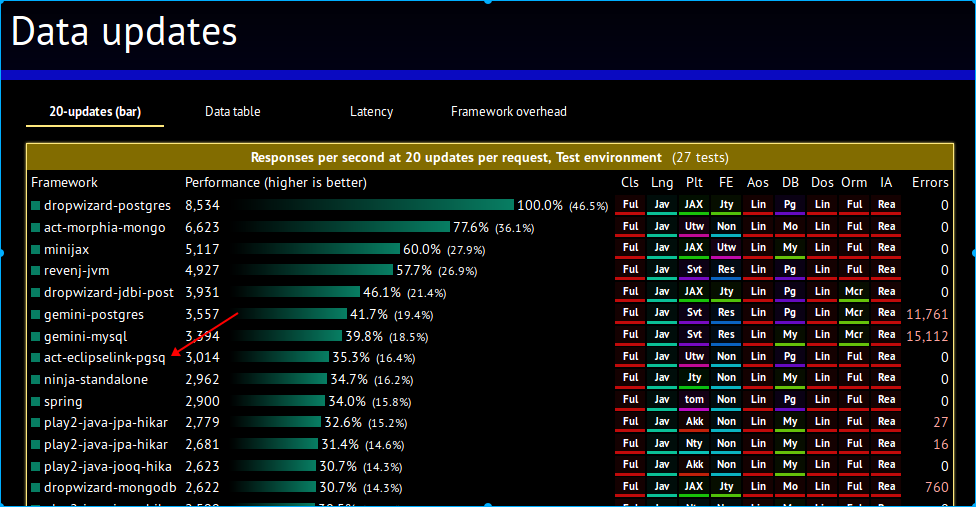Click the Aos column header
The image size is (976, 507).
click(x=758, y=182)
